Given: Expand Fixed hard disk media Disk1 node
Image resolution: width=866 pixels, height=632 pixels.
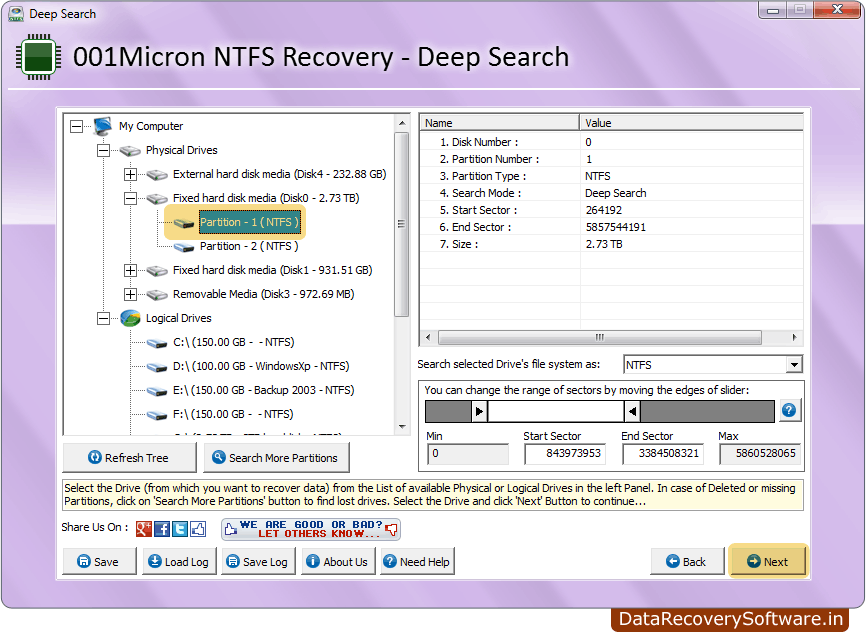Looking at the screenshot, I should (130, 270).
